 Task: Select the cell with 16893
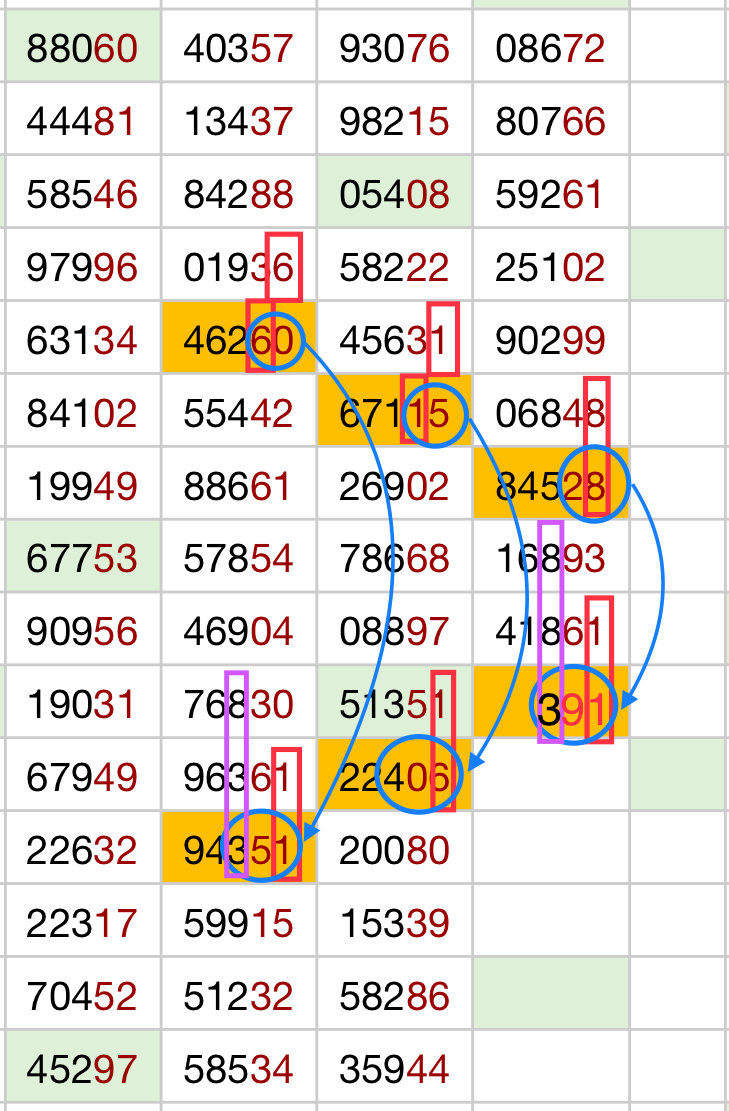(x=550, y=557)
